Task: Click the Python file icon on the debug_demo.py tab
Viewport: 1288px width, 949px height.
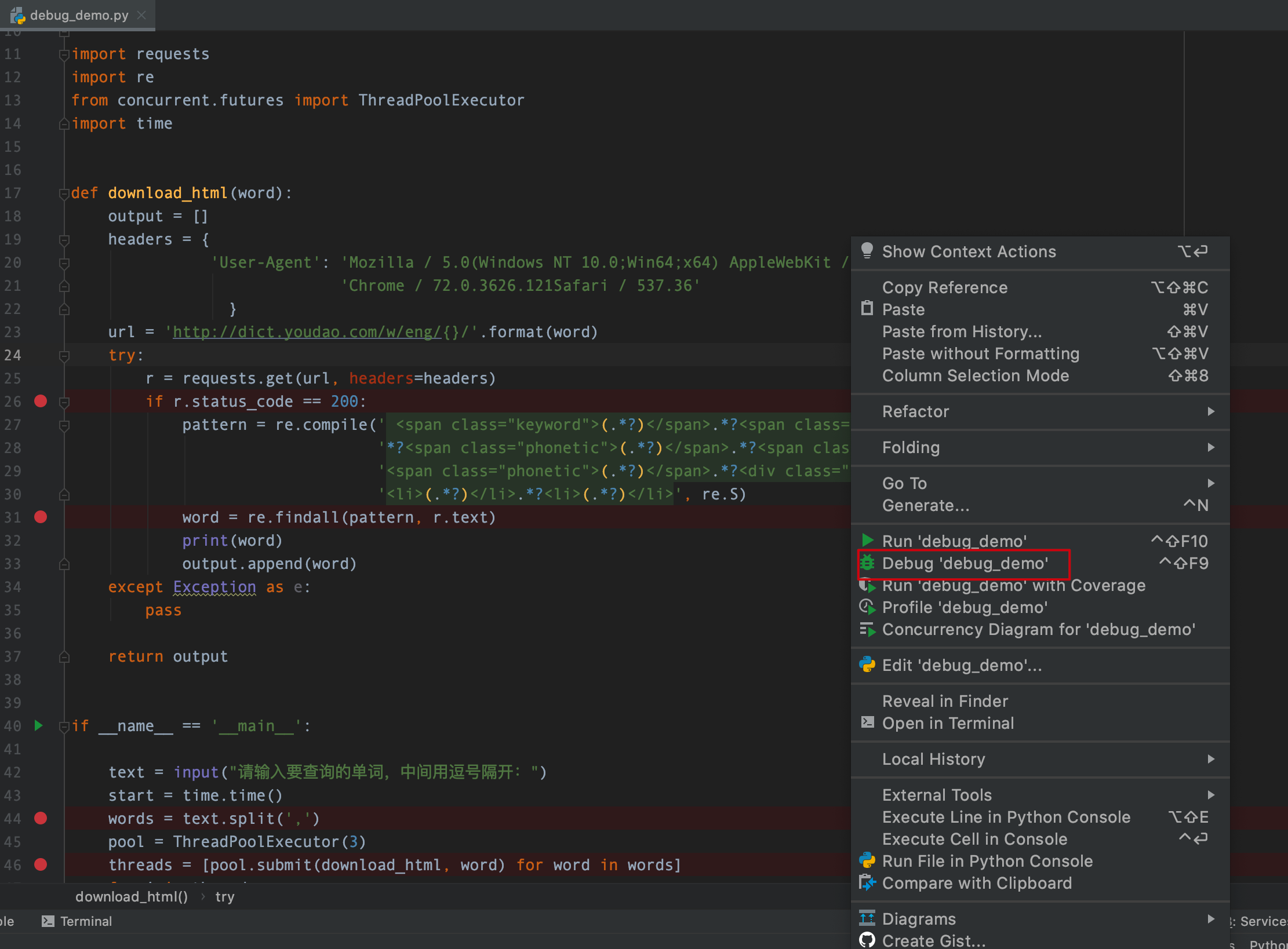Action: click(x=18, y=16)
